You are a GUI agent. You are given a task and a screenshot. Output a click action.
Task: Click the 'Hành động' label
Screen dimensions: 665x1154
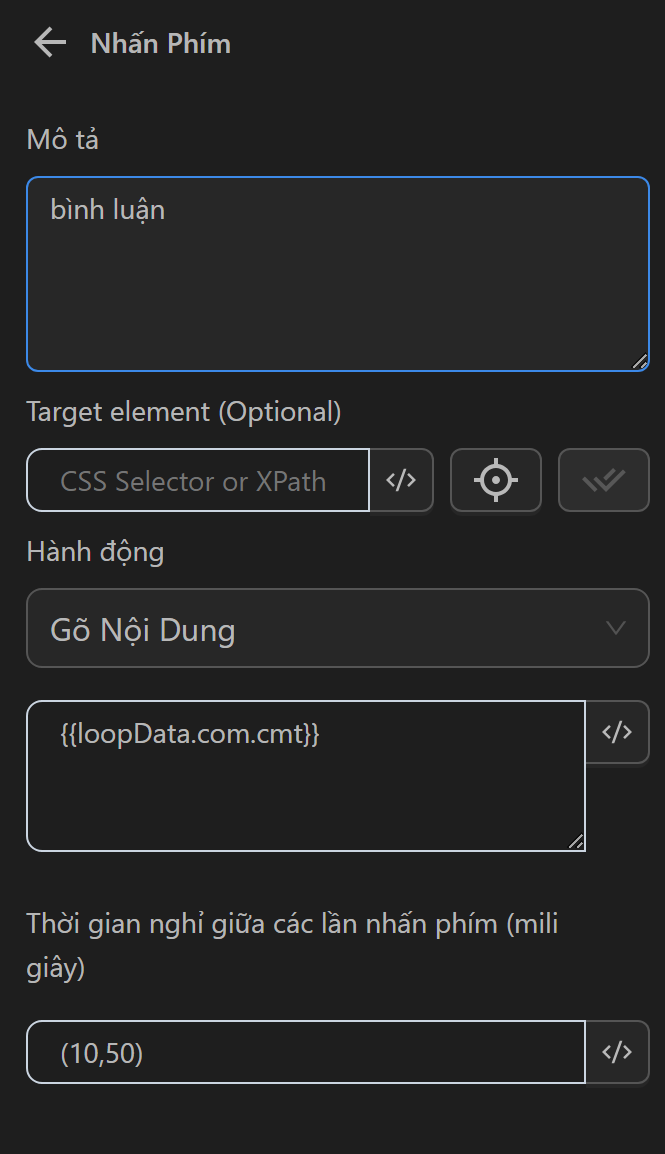(x=95, y=552)
